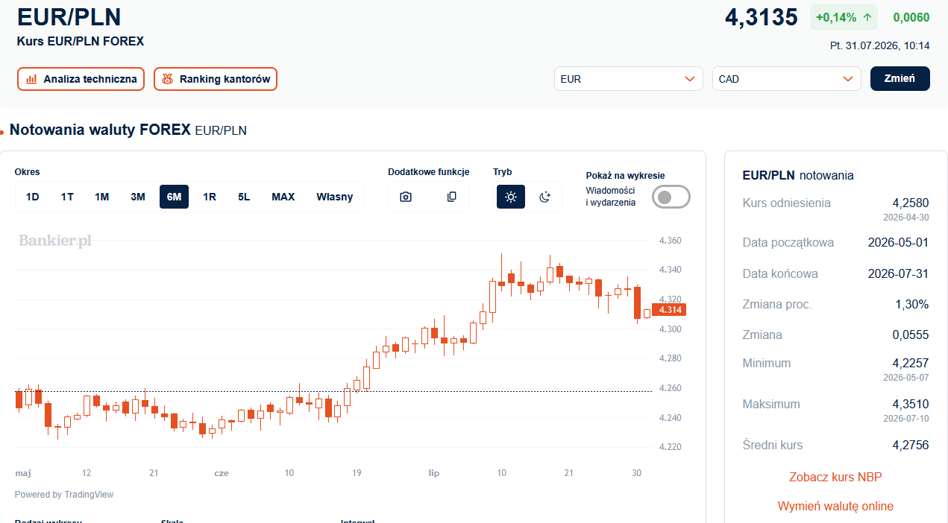Follow the Zobacz kurs NBP link
The image size is (948, 523).
[x=835, y=477]
